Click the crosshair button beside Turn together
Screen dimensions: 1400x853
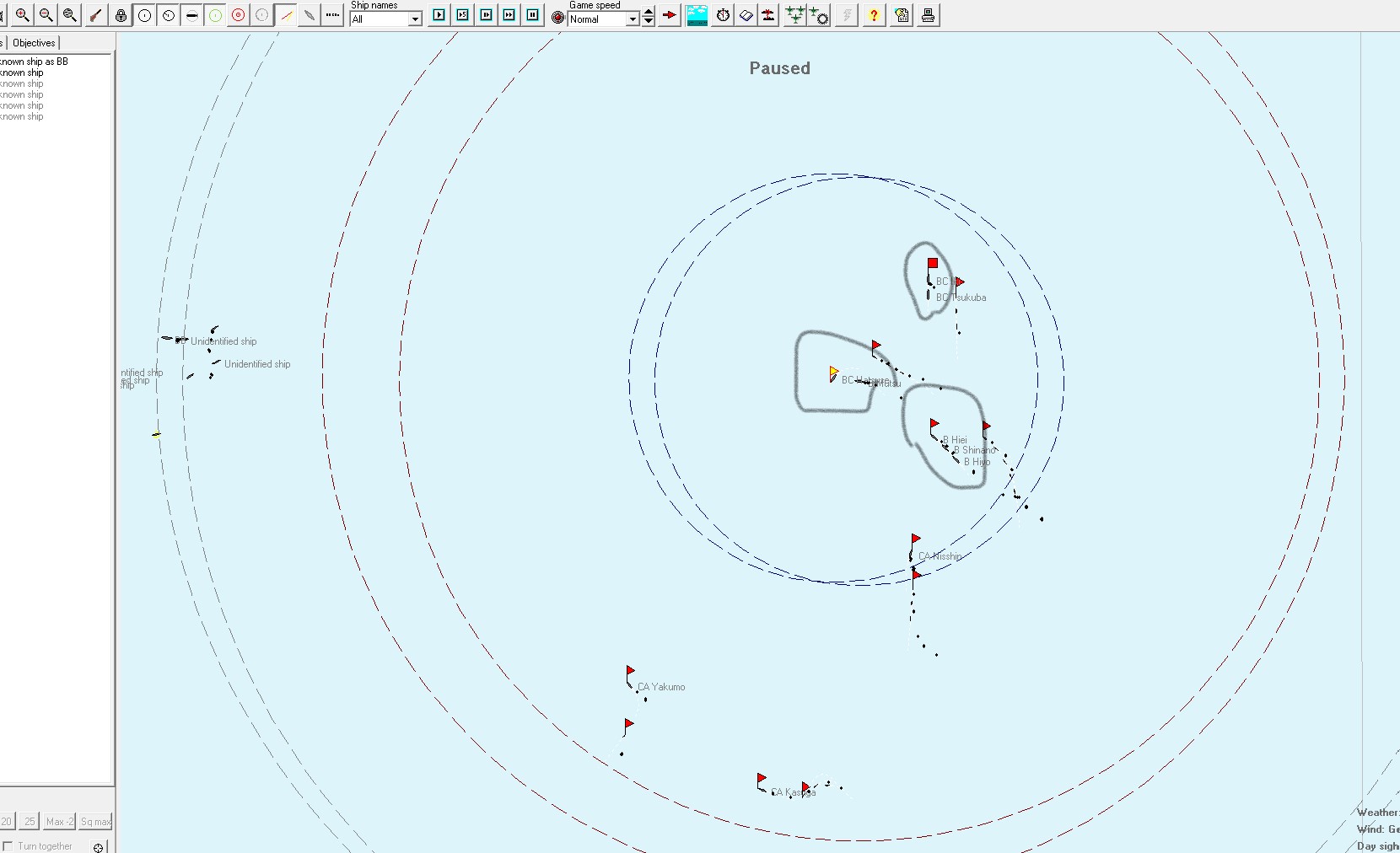click(x=99, y=847)
